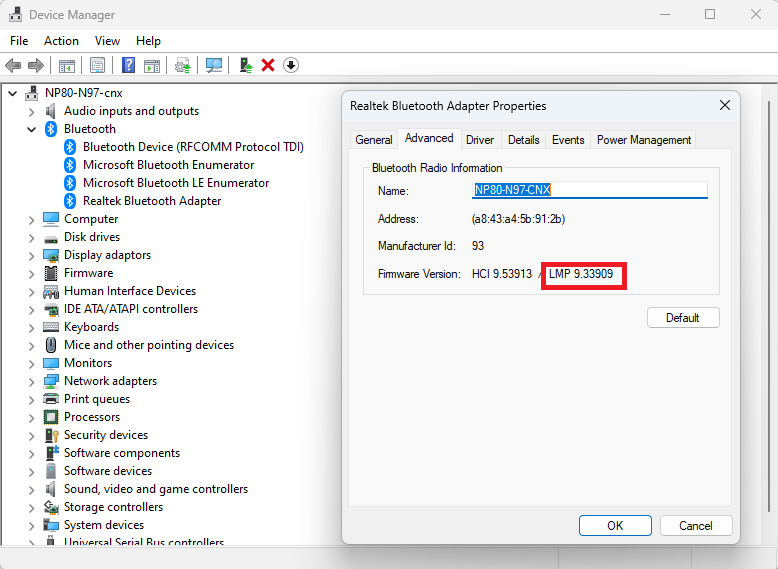Click the Security devices key icon
778x569 pixels.
52,435
